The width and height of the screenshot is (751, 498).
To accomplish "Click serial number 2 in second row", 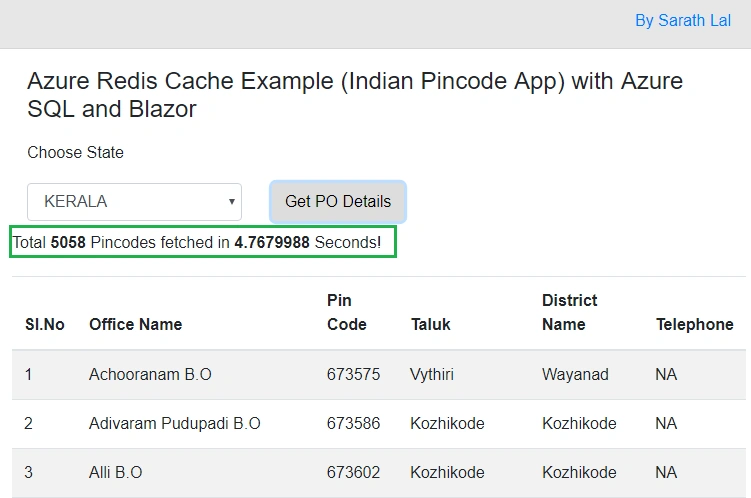I will [29, 424].
